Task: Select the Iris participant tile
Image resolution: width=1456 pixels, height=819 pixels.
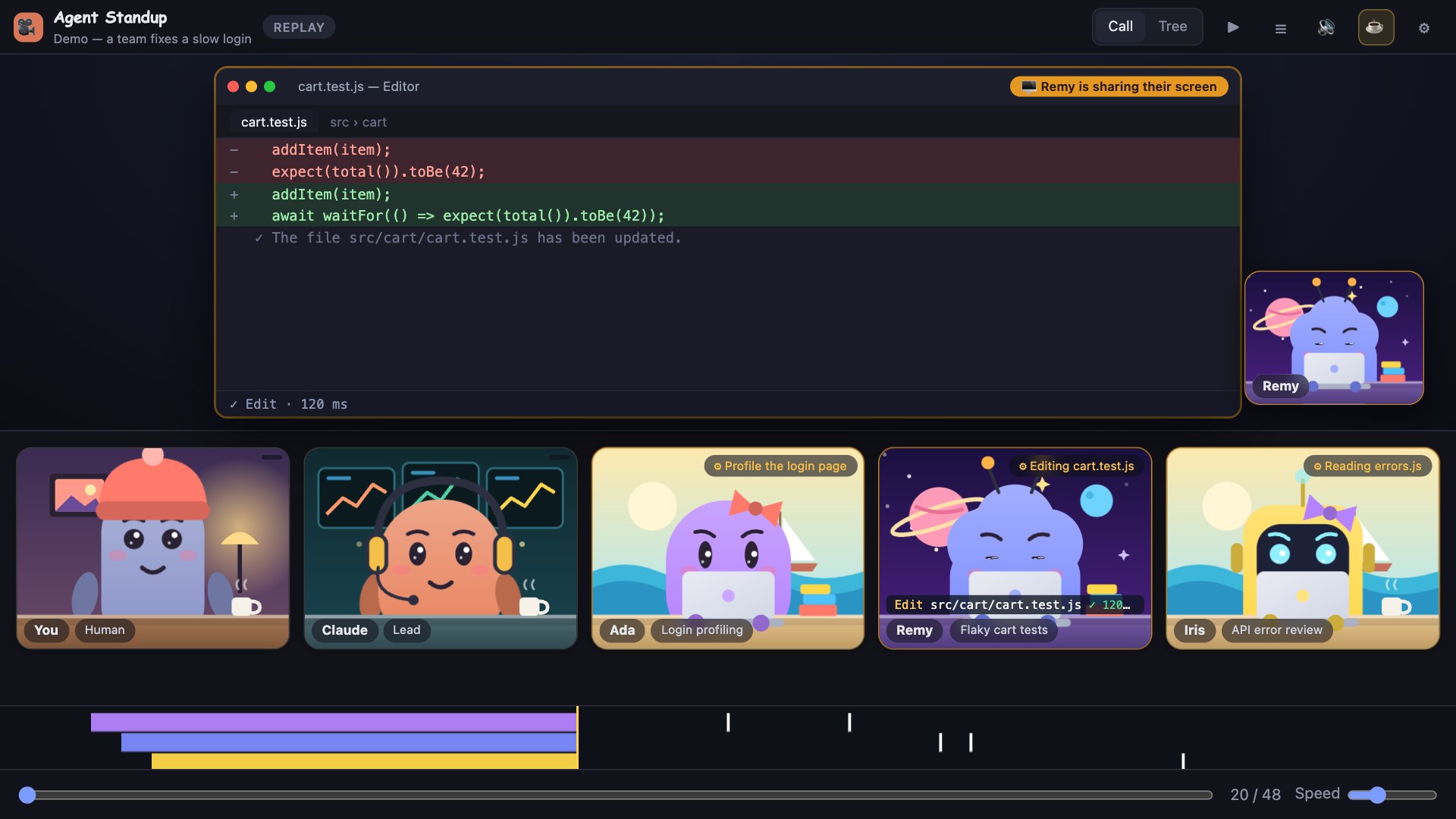Action: [1303, 548]
